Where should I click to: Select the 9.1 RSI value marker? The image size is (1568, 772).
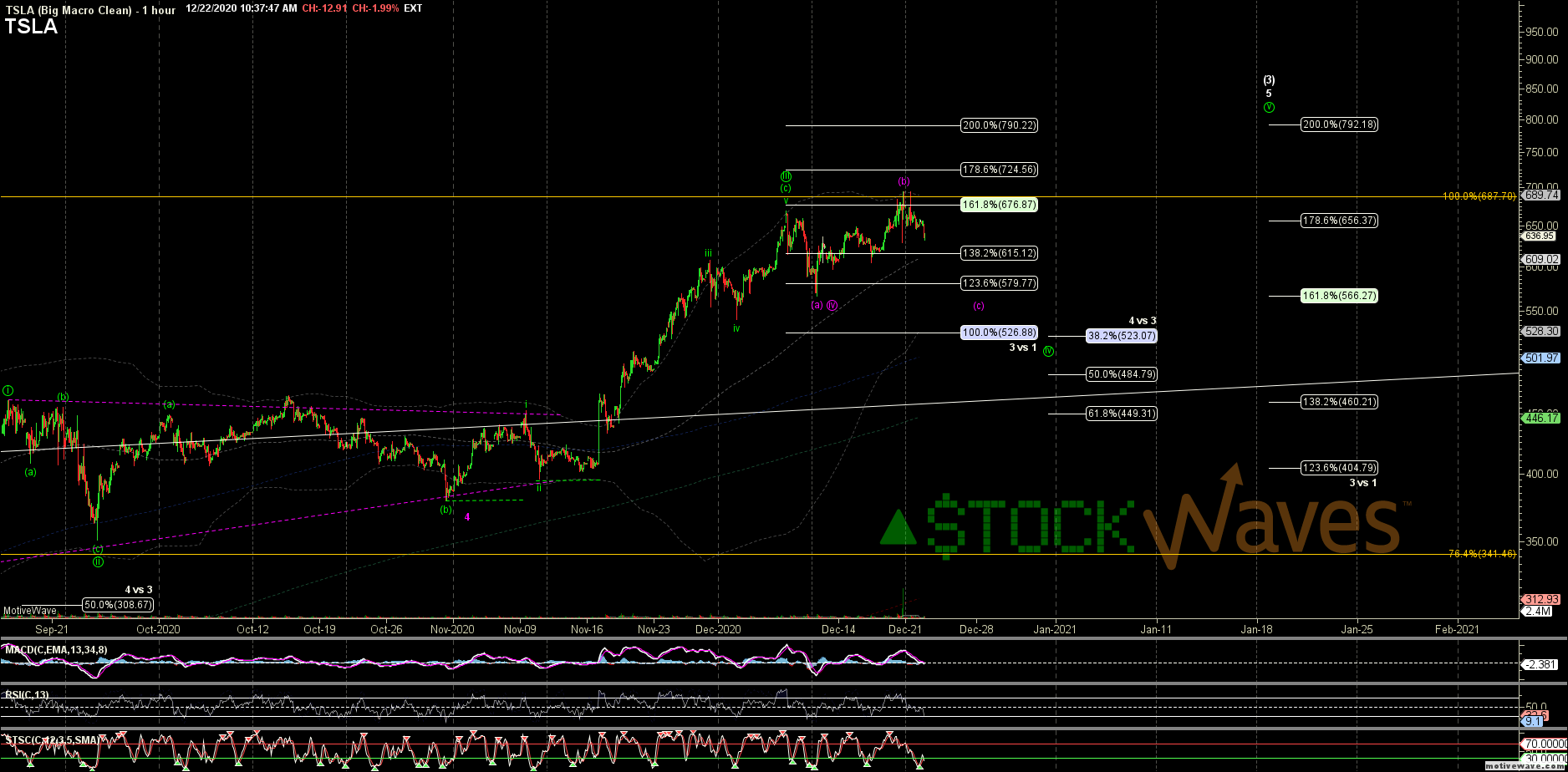(x=1532, y=720)
